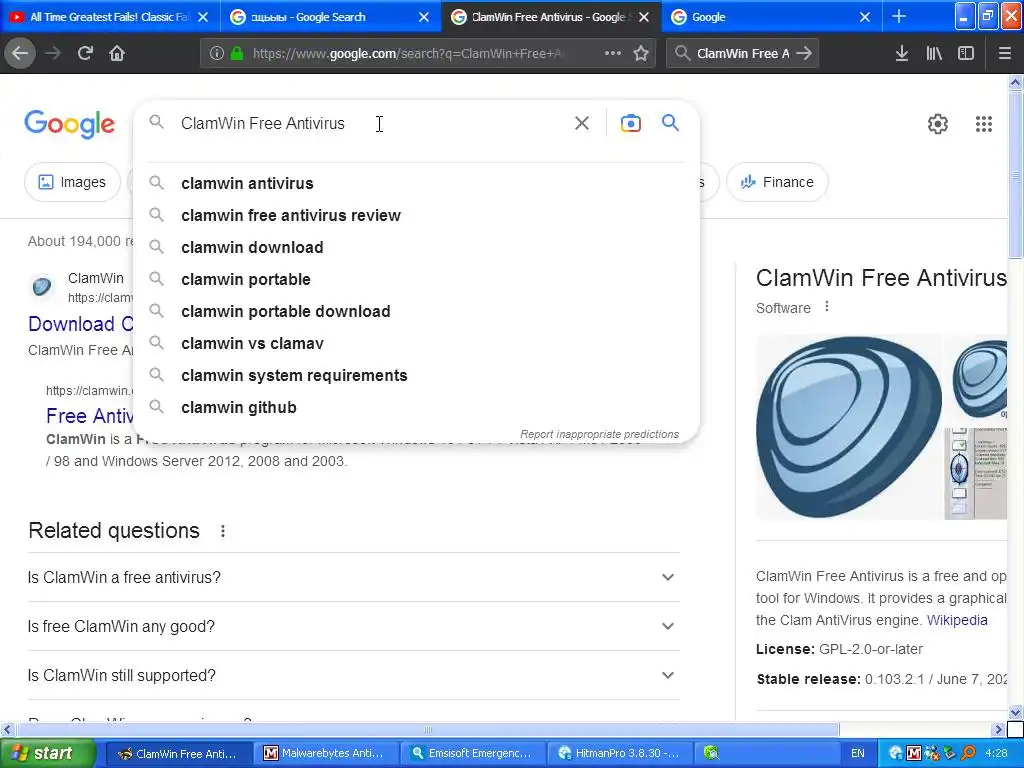Open the Library icon in toolbar

point(934,53)
